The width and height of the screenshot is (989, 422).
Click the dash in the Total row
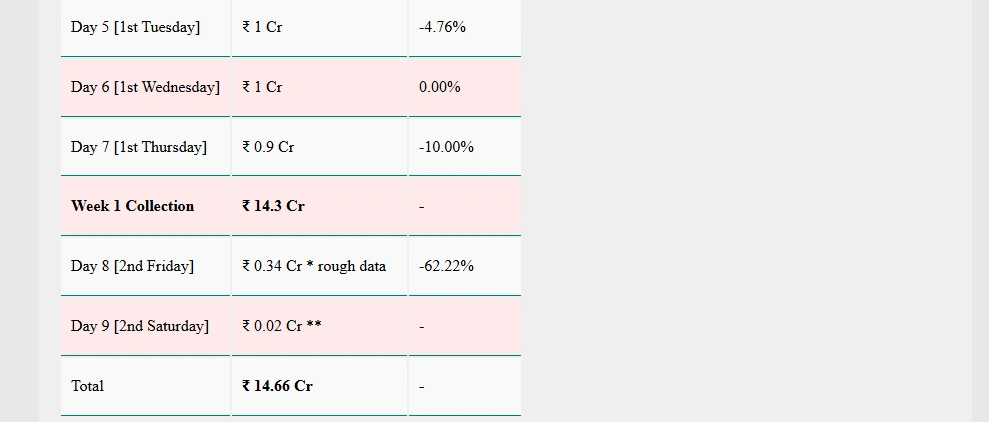coord(421,387)
